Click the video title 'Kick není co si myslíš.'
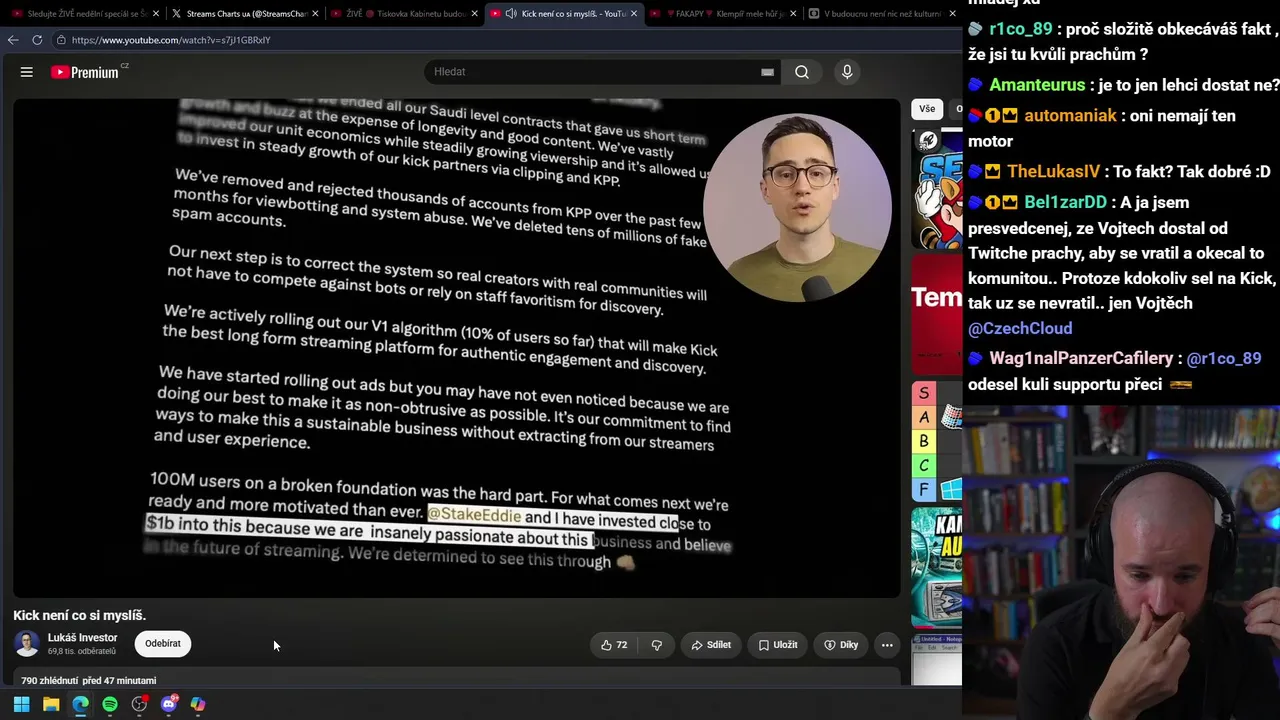 coord(79,615)
